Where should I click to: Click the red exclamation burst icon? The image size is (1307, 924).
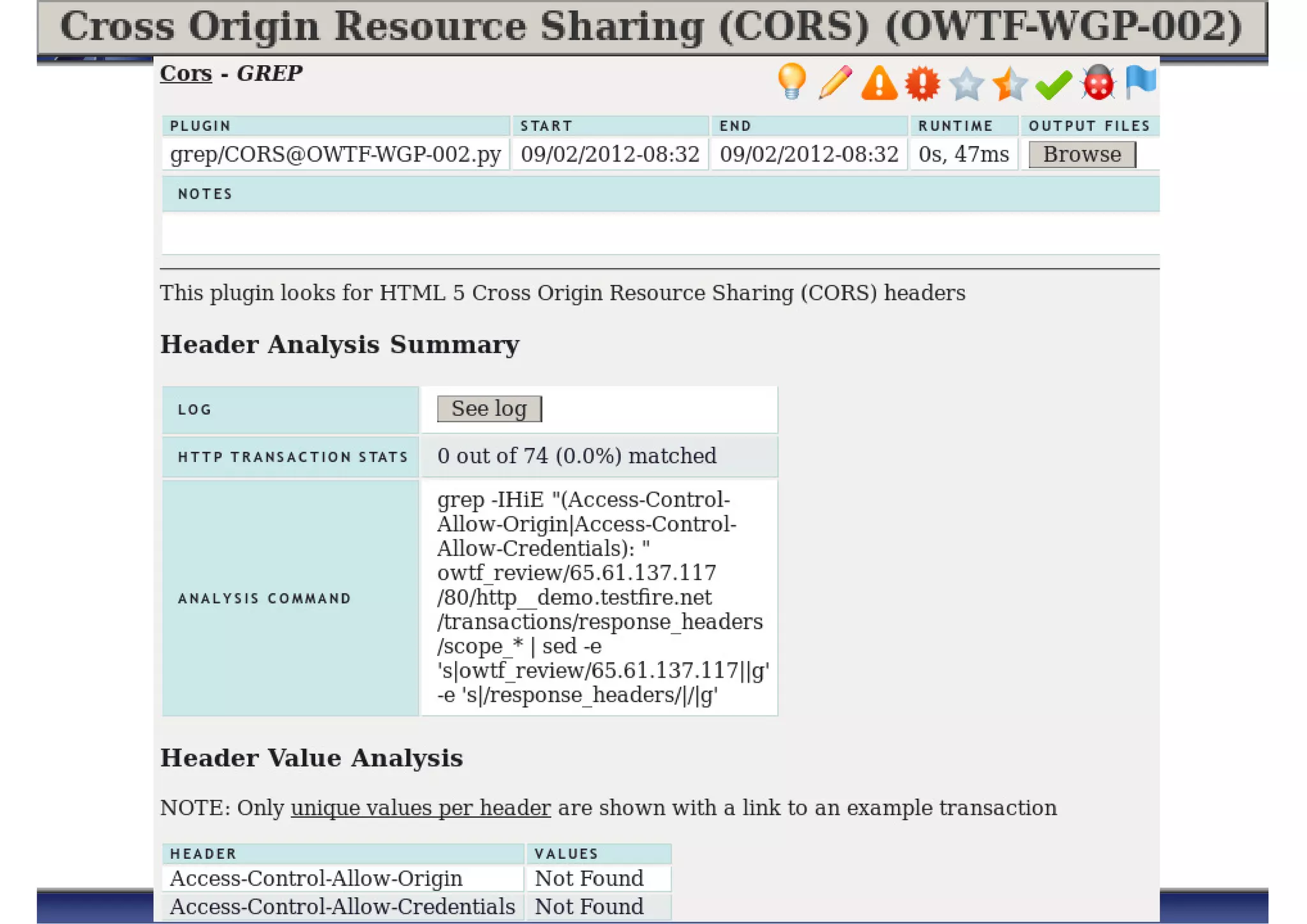922,83
